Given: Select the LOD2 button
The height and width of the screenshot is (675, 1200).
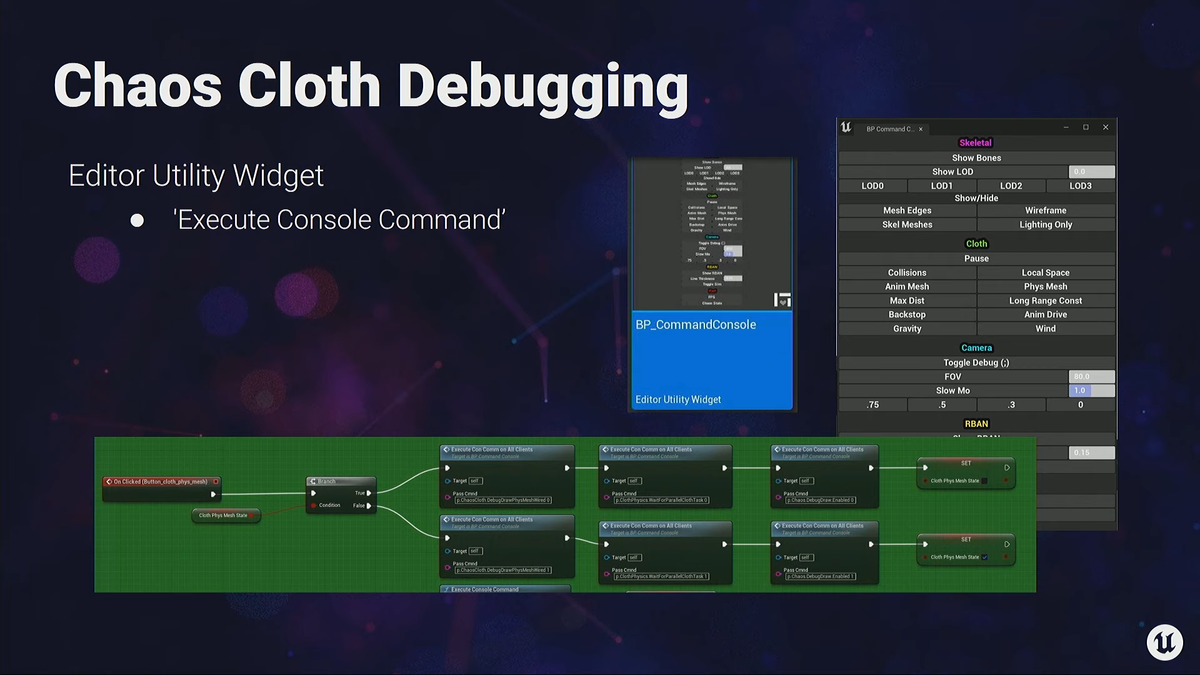Looking at the screenshot, I should coord(1011,186).
